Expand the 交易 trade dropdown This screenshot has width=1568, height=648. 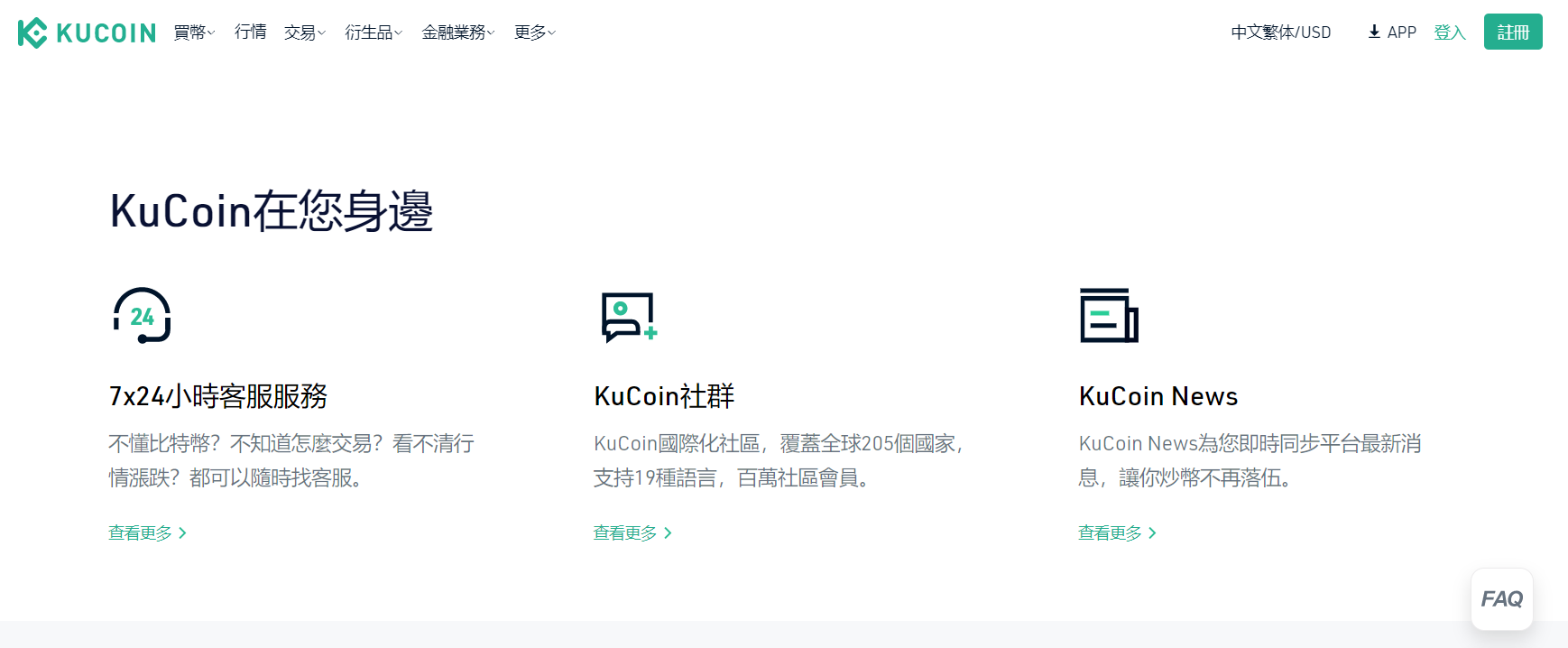305,32
